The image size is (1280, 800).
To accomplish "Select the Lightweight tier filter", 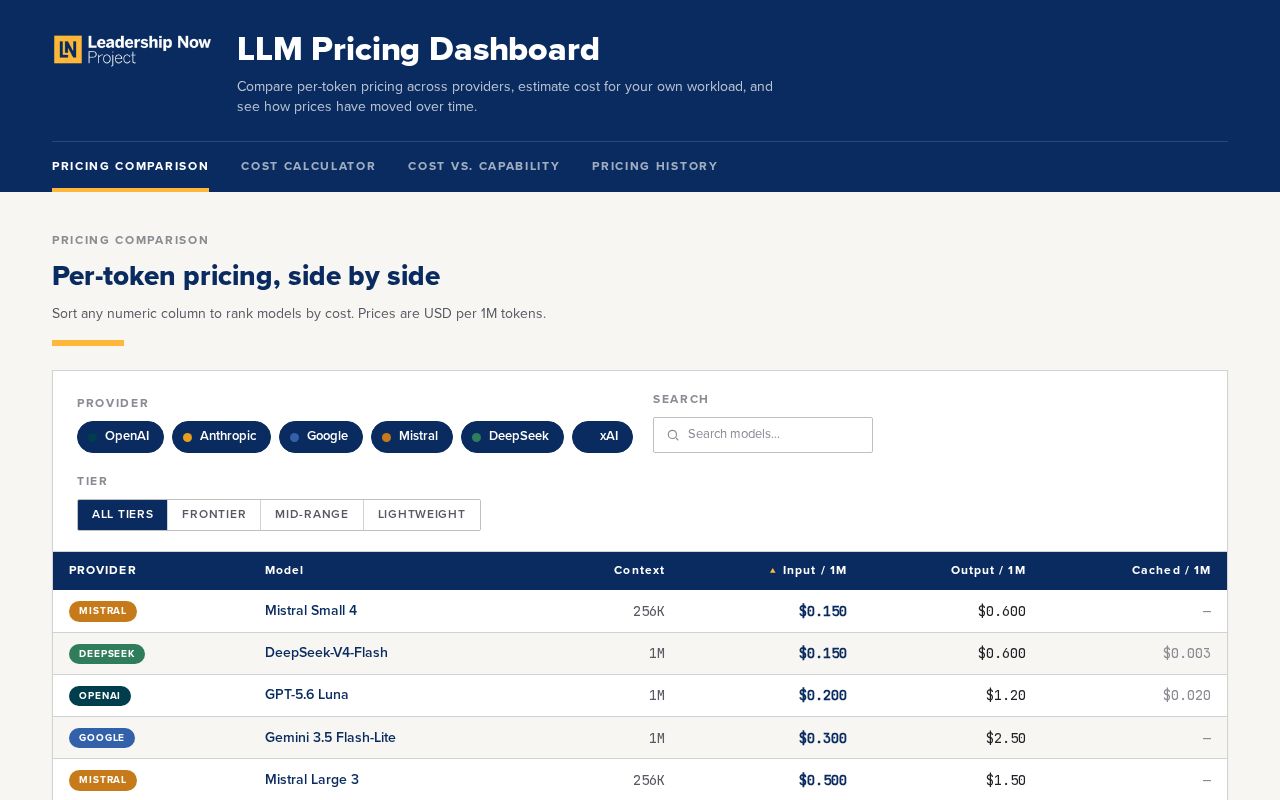I will point(422,515).
